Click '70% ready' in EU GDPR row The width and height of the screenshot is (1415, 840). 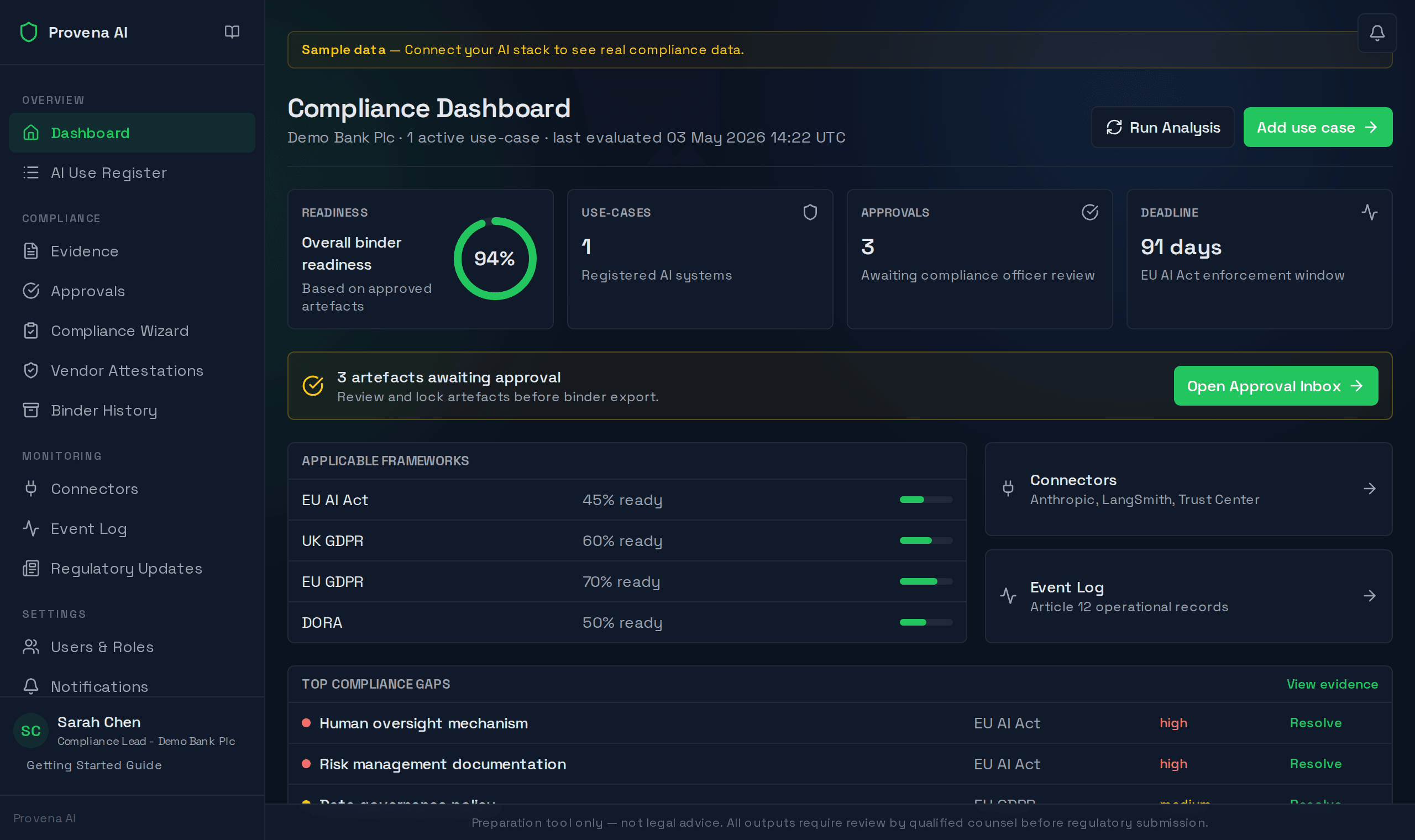pos(621,581)
